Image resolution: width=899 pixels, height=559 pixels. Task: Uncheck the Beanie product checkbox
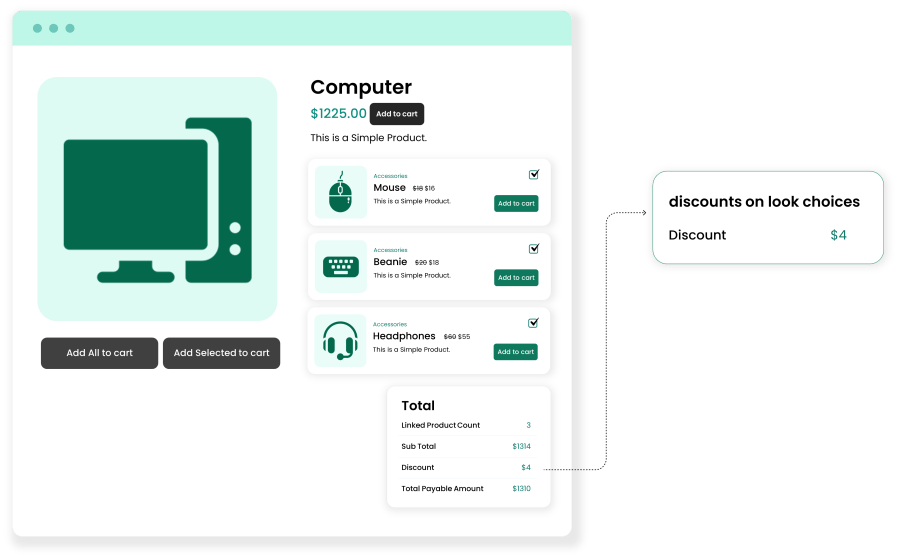[534, 248]
